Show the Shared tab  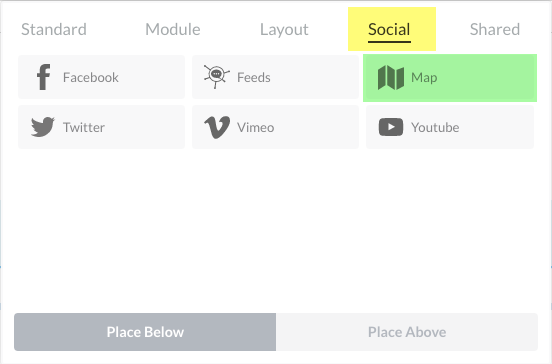[495, 29]
